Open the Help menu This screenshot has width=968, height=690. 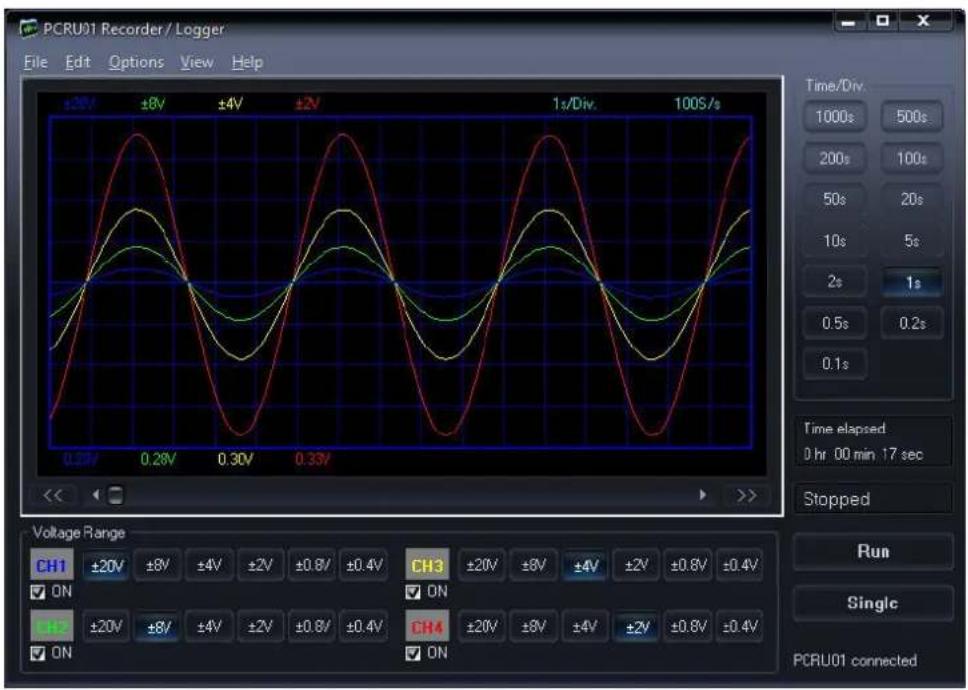(x=248, y=62)
